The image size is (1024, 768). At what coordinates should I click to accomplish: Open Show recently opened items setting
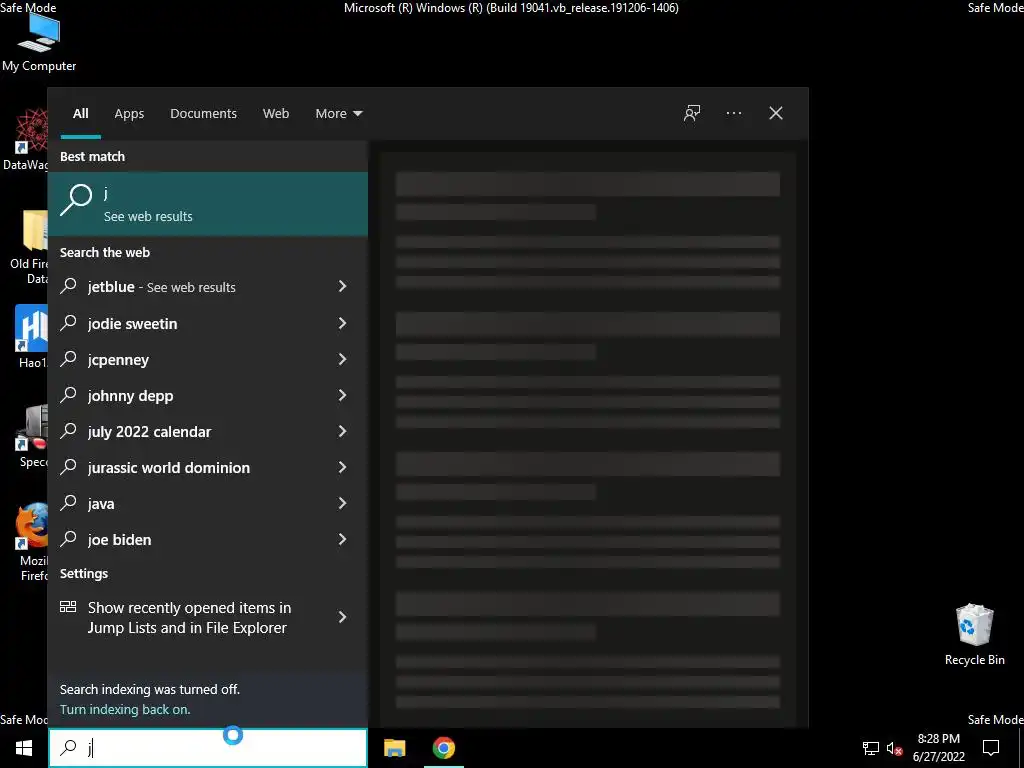coord(208,617)
